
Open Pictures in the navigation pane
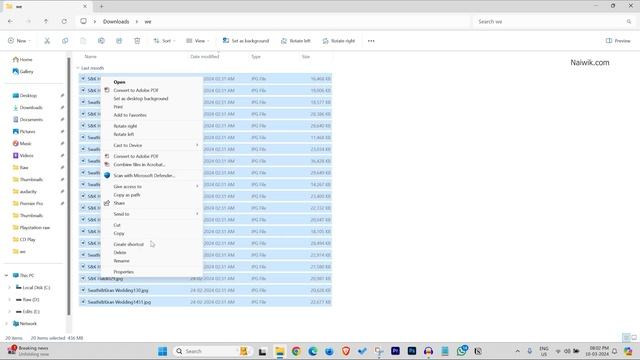click(24, 131)
